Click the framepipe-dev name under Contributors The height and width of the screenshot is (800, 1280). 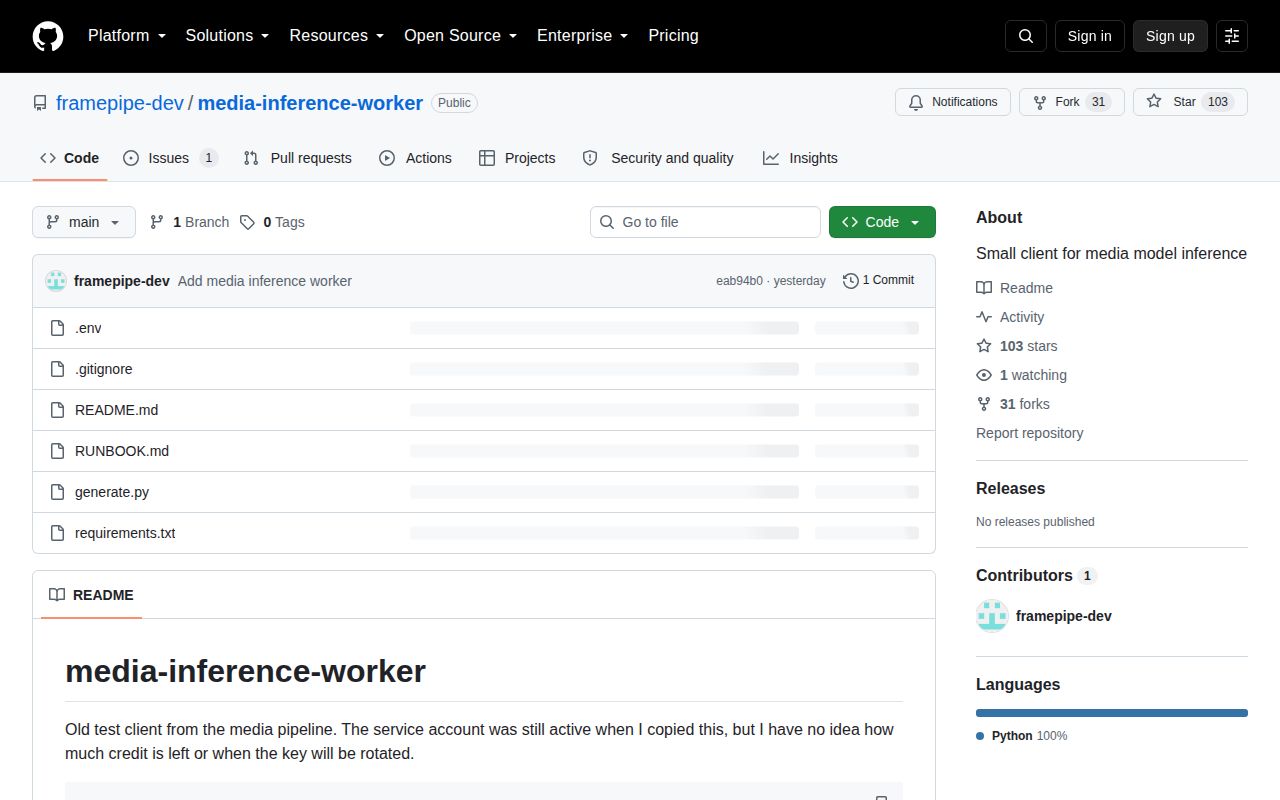coord(1063,616)
